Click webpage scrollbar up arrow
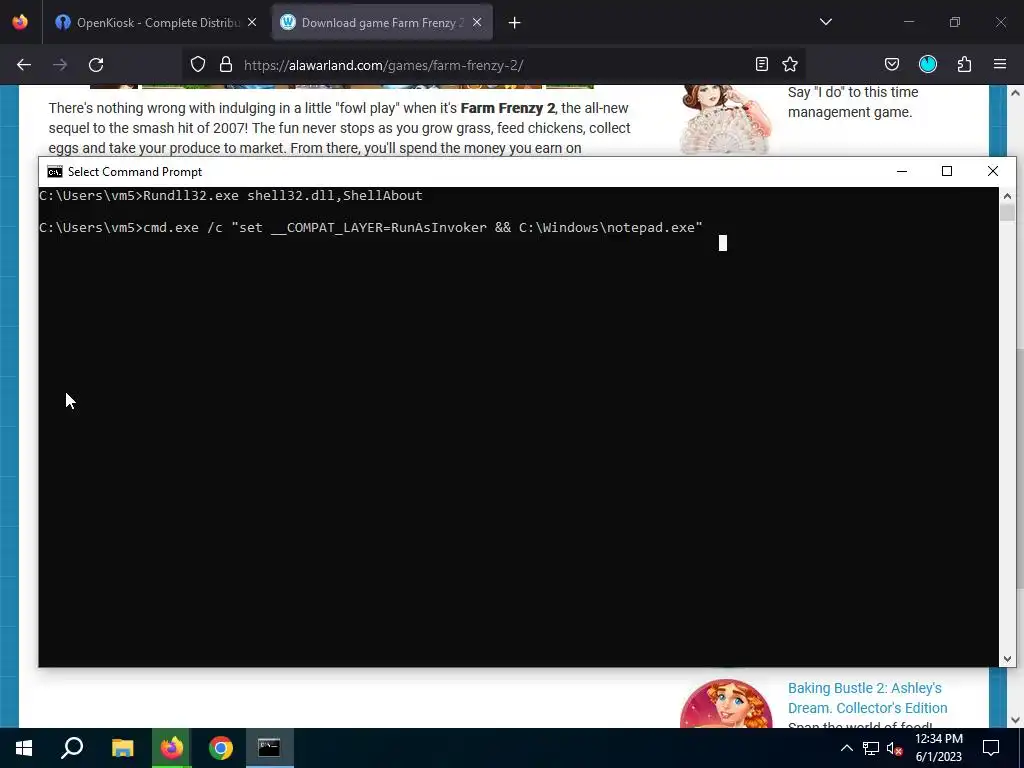This screenshot has width=1024, height=768. coord(1016,93)
